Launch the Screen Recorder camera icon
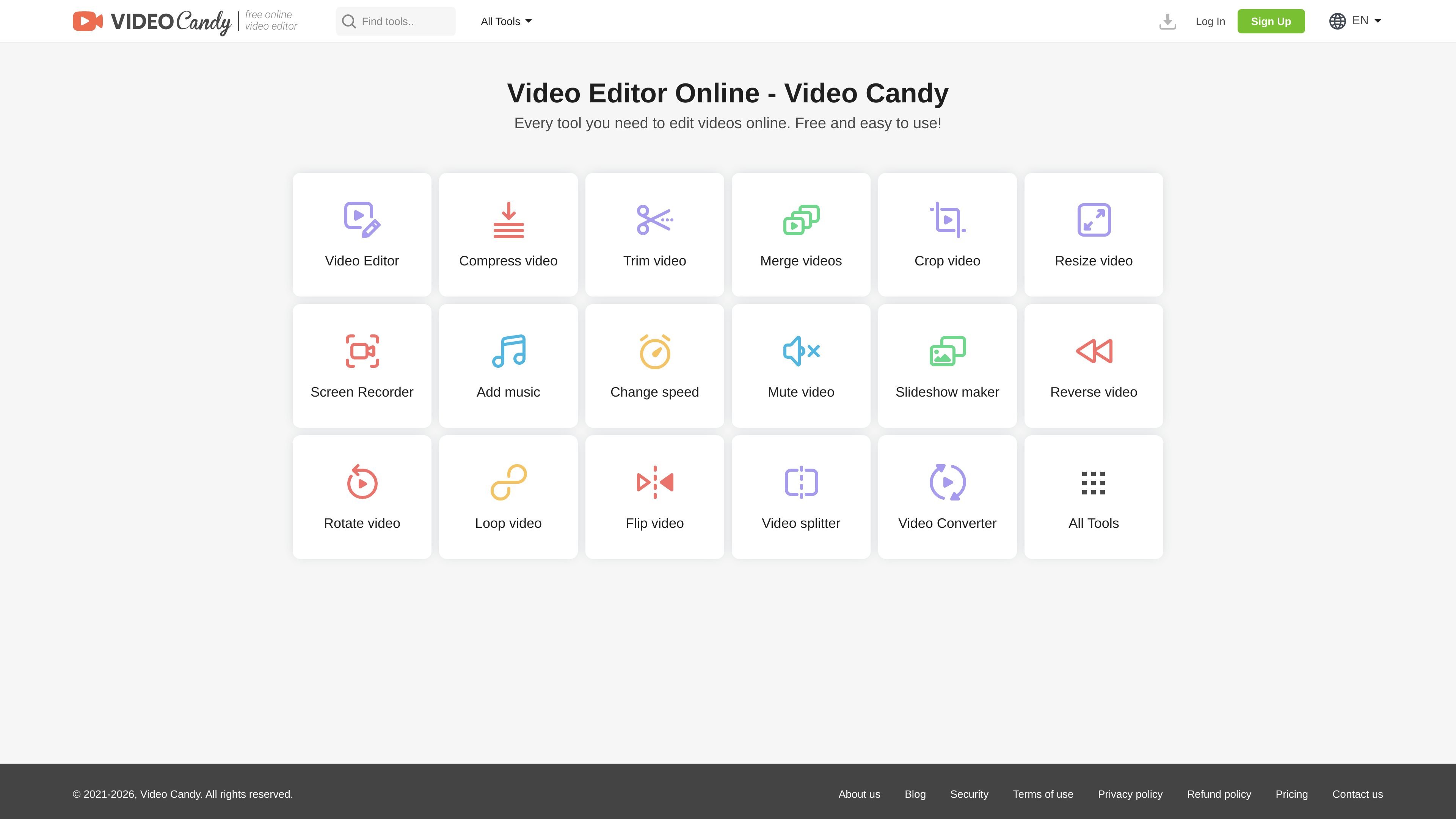This screenshot has width=1456, height=819. [x=362, y=351]
